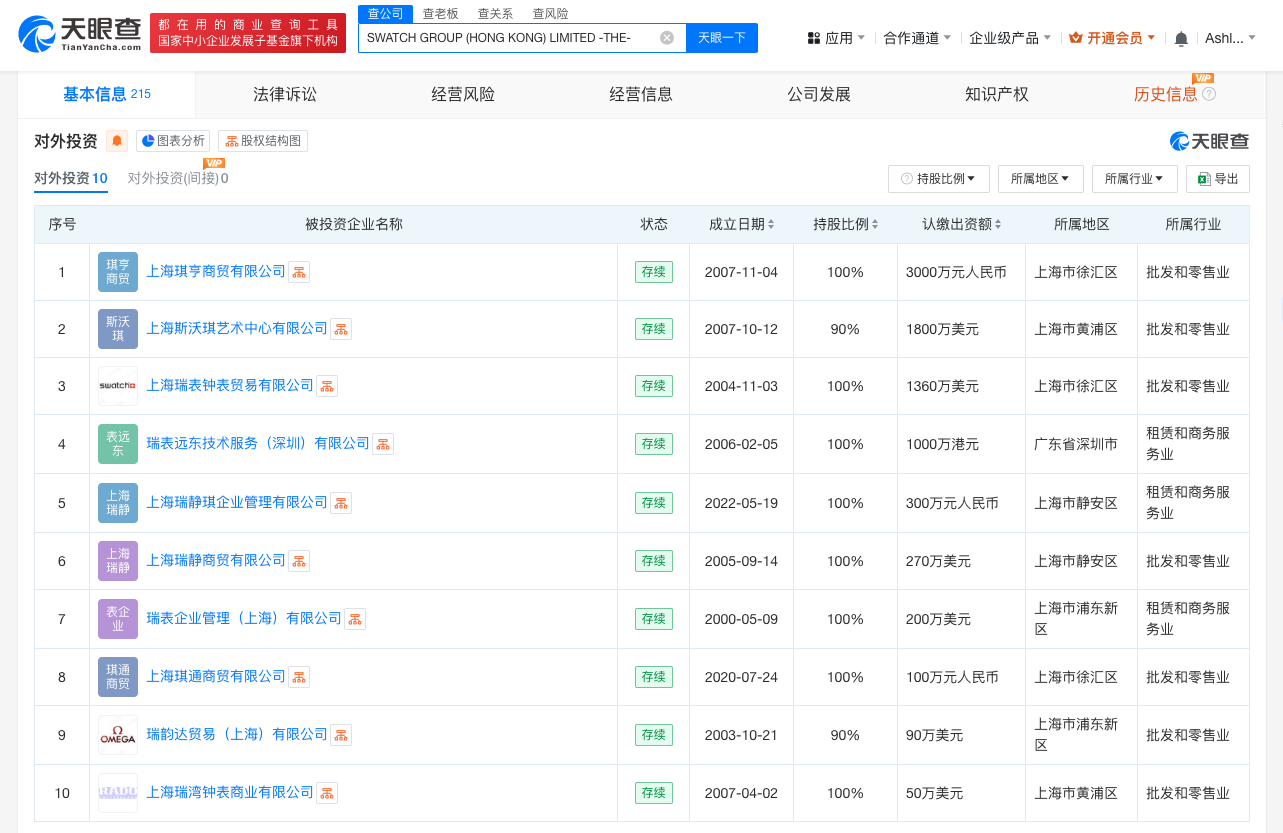Screen dimensions: 1283x833
Task: Switch to the 知识产权 tab
Action: (996, 94)
